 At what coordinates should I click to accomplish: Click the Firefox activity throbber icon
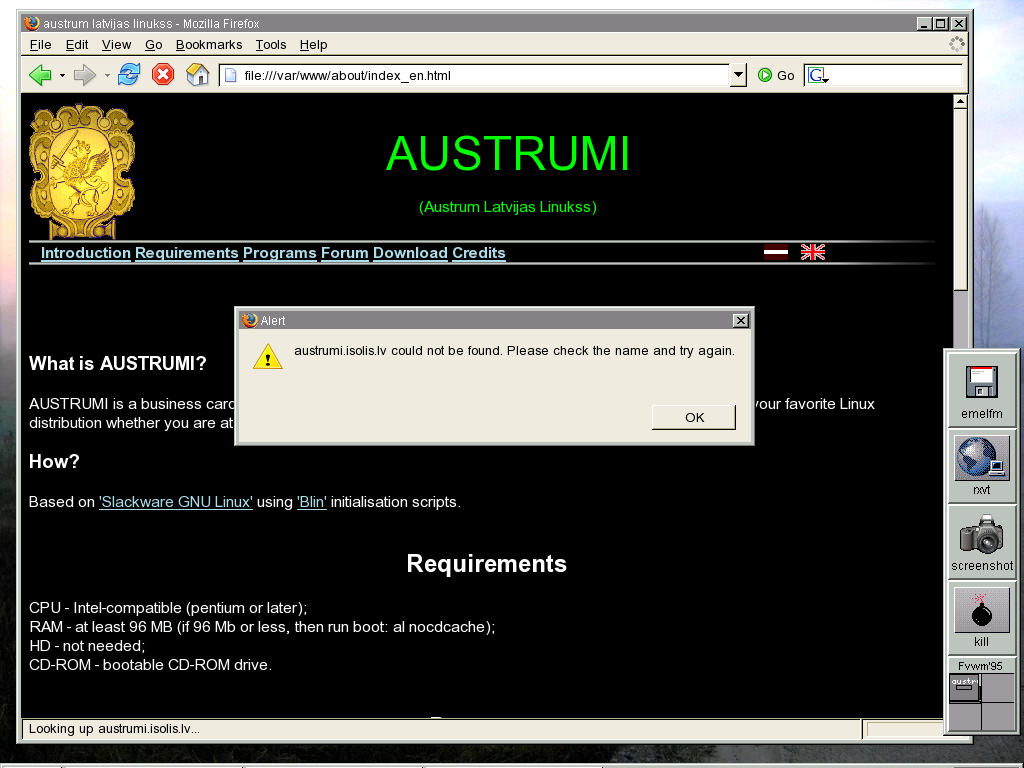pos(957,44)
